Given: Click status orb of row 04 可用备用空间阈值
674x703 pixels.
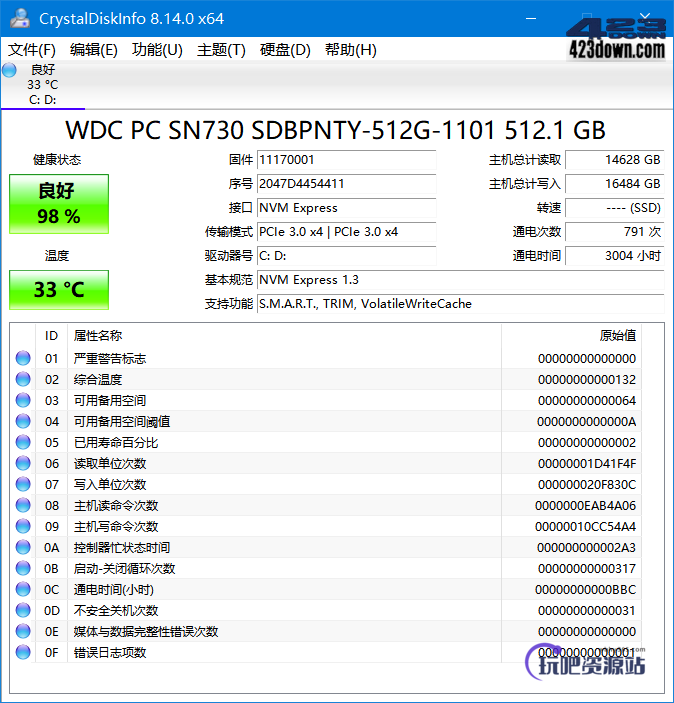Looking at the screenshot, I should click(x=23, y=421).
